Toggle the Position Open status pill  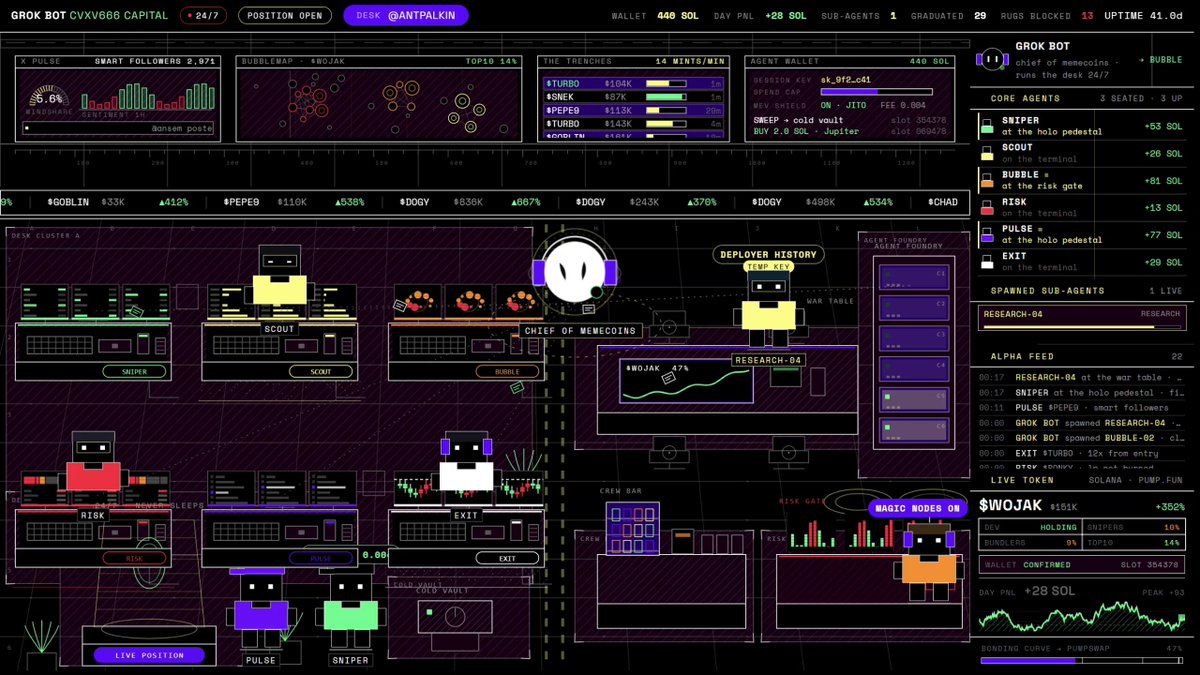[285, 16]
